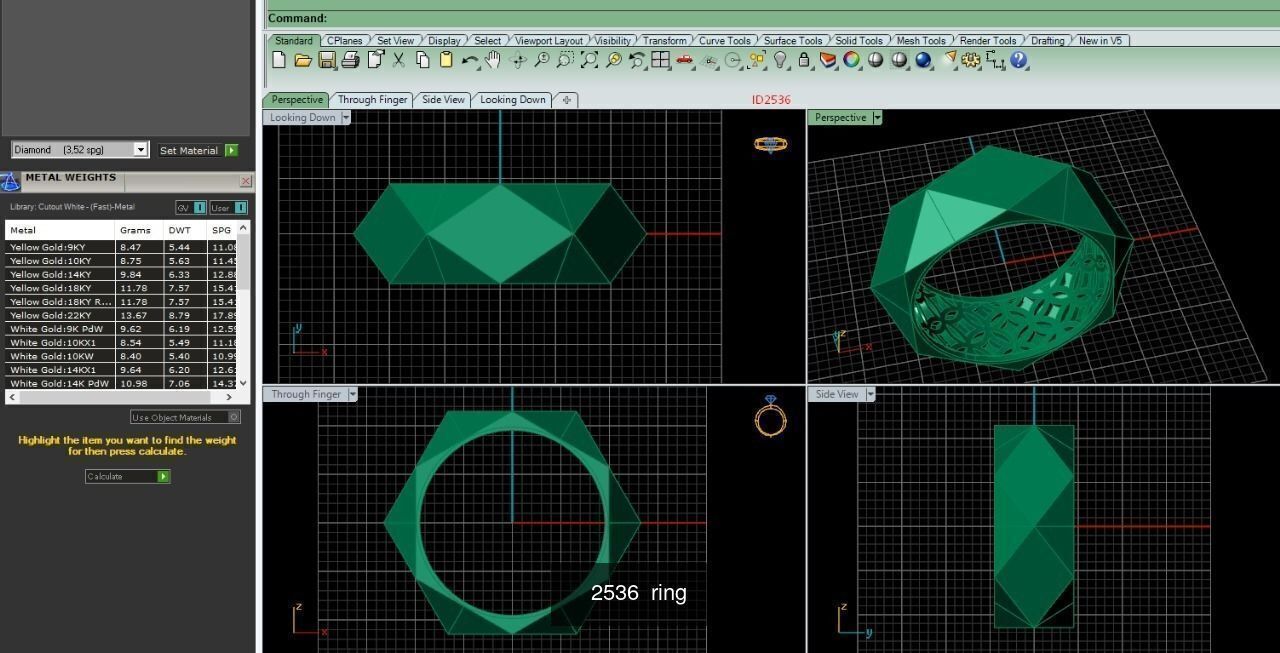The width and height of the screenshot is (1280, 653).
Task: Click the light bulb hide/show icon
Action: coord(781,60)
